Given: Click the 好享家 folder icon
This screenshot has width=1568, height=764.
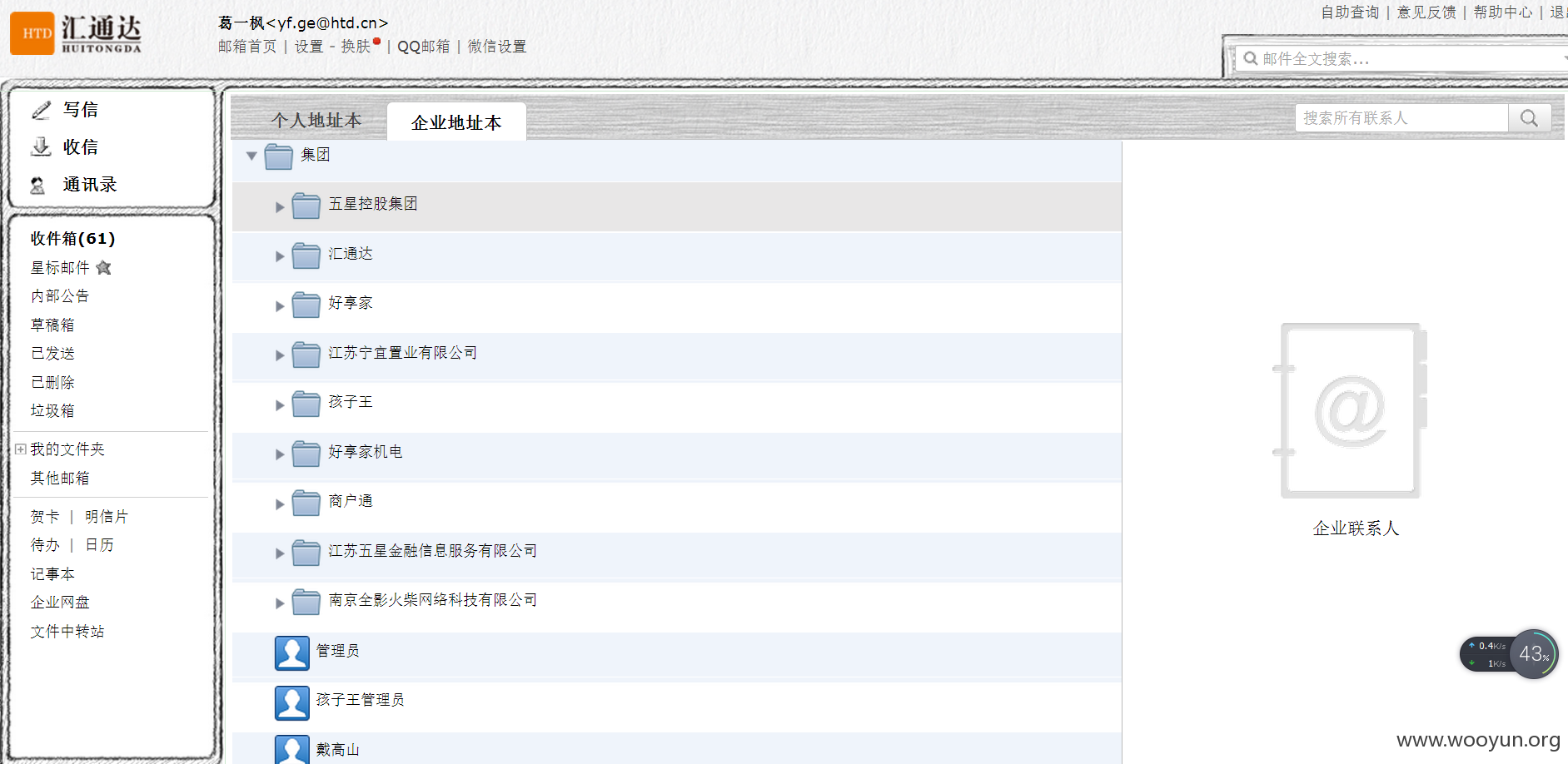Looking at the screenshot, I should (306, 305).
